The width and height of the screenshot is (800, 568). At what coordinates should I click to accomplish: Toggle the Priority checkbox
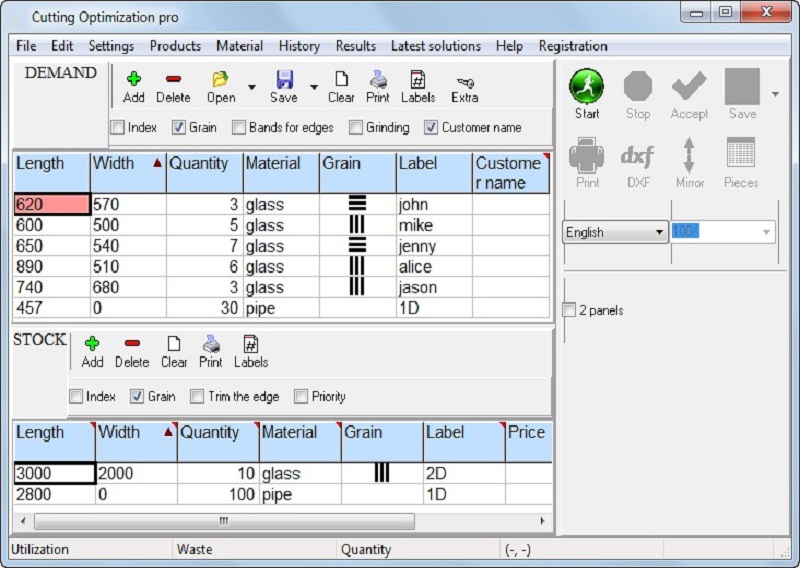(301, 396)
